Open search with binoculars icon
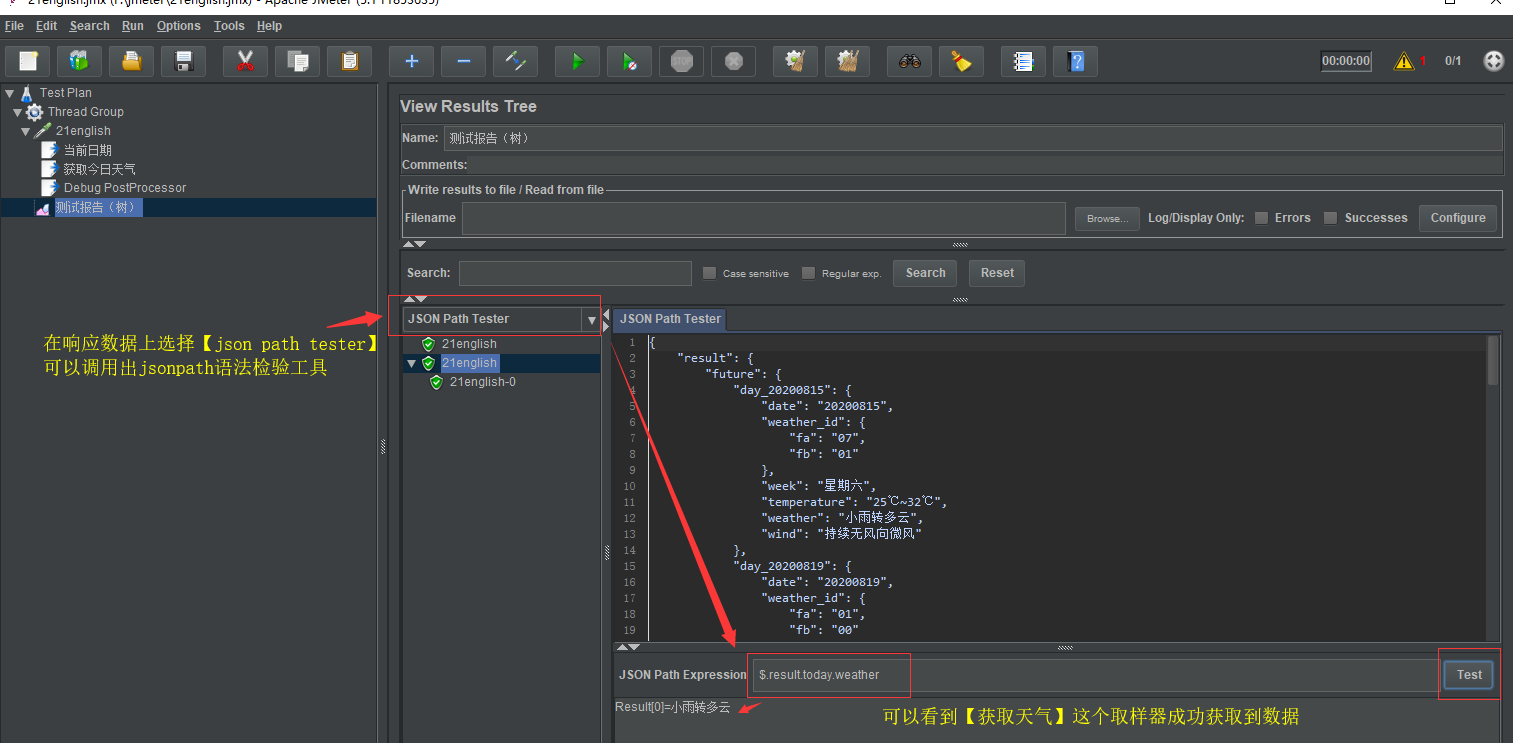Viewport: 1513px width, 743px height. point(909,61)
